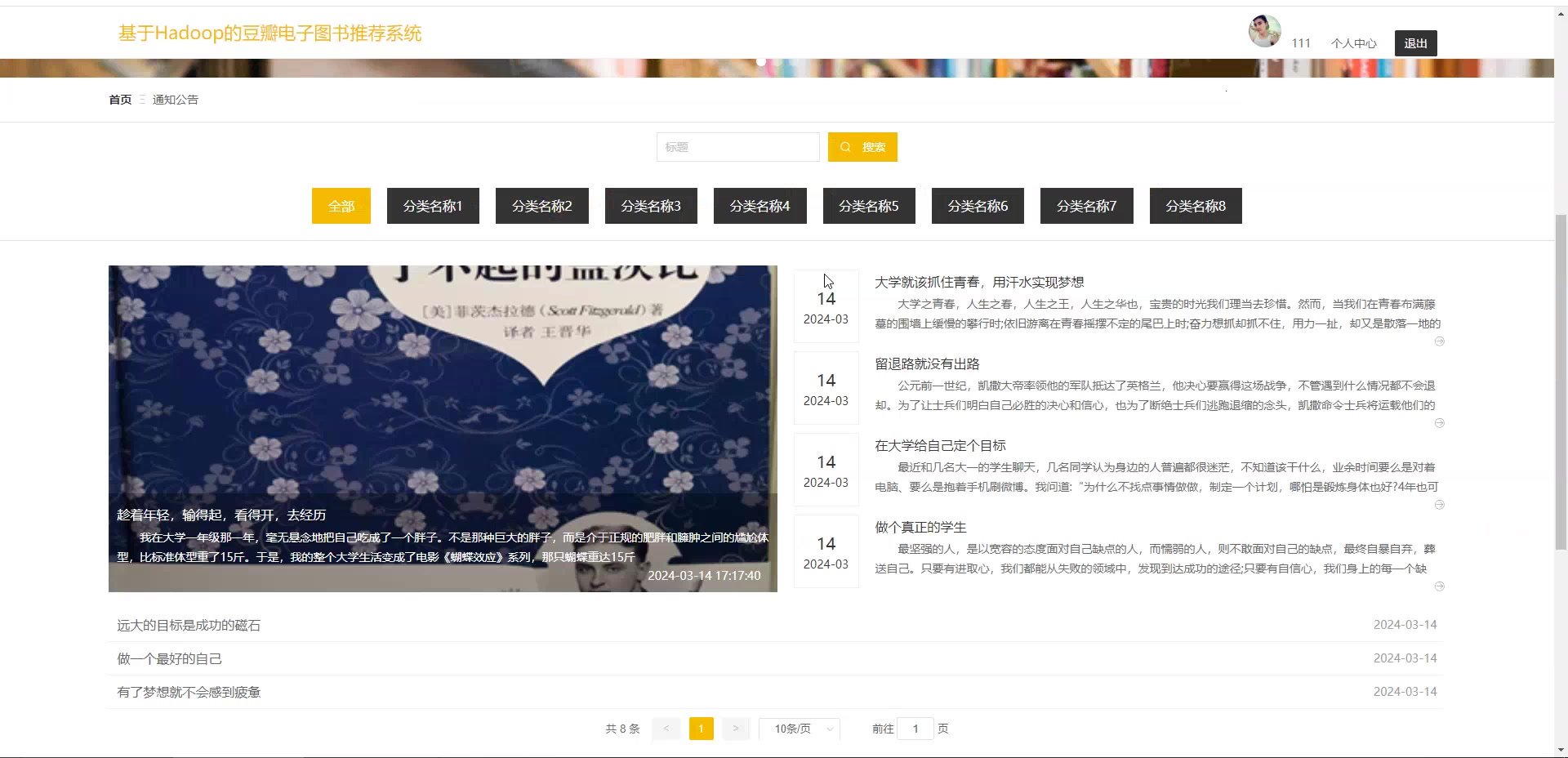Image resolution: width=1568 pixels, height=758 pixels.
Task: Open article 在大学给自己定个目标
Action: (x=940, y=445)
